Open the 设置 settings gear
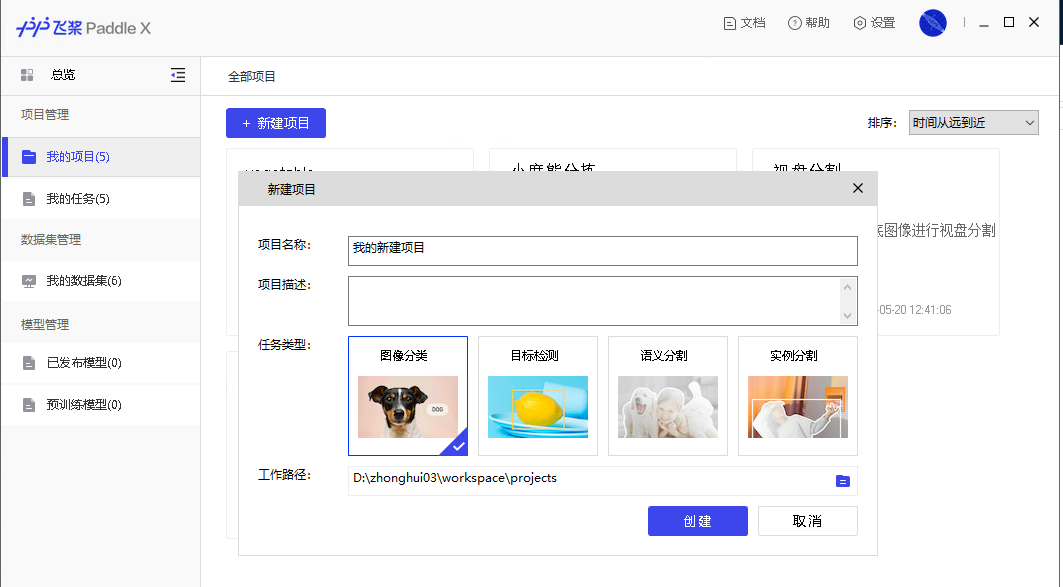1063x587 pixels. [x=859, y=23]
